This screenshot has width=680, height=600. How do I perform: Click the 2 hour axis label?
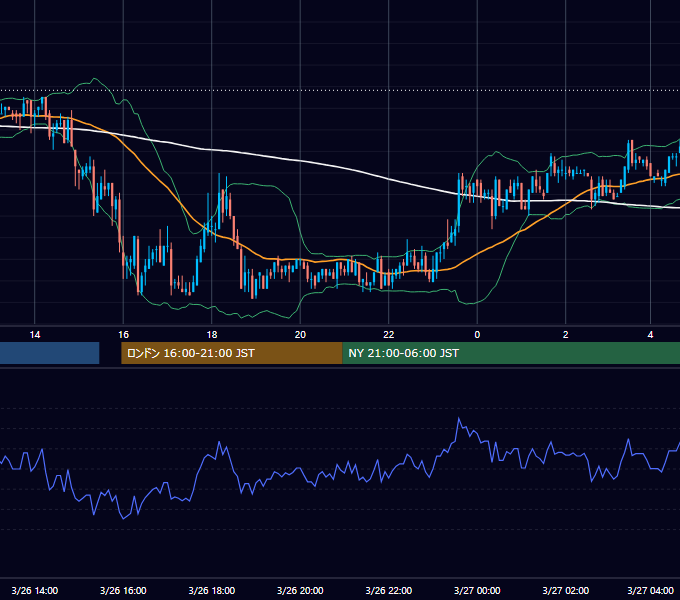coord(566,335)
